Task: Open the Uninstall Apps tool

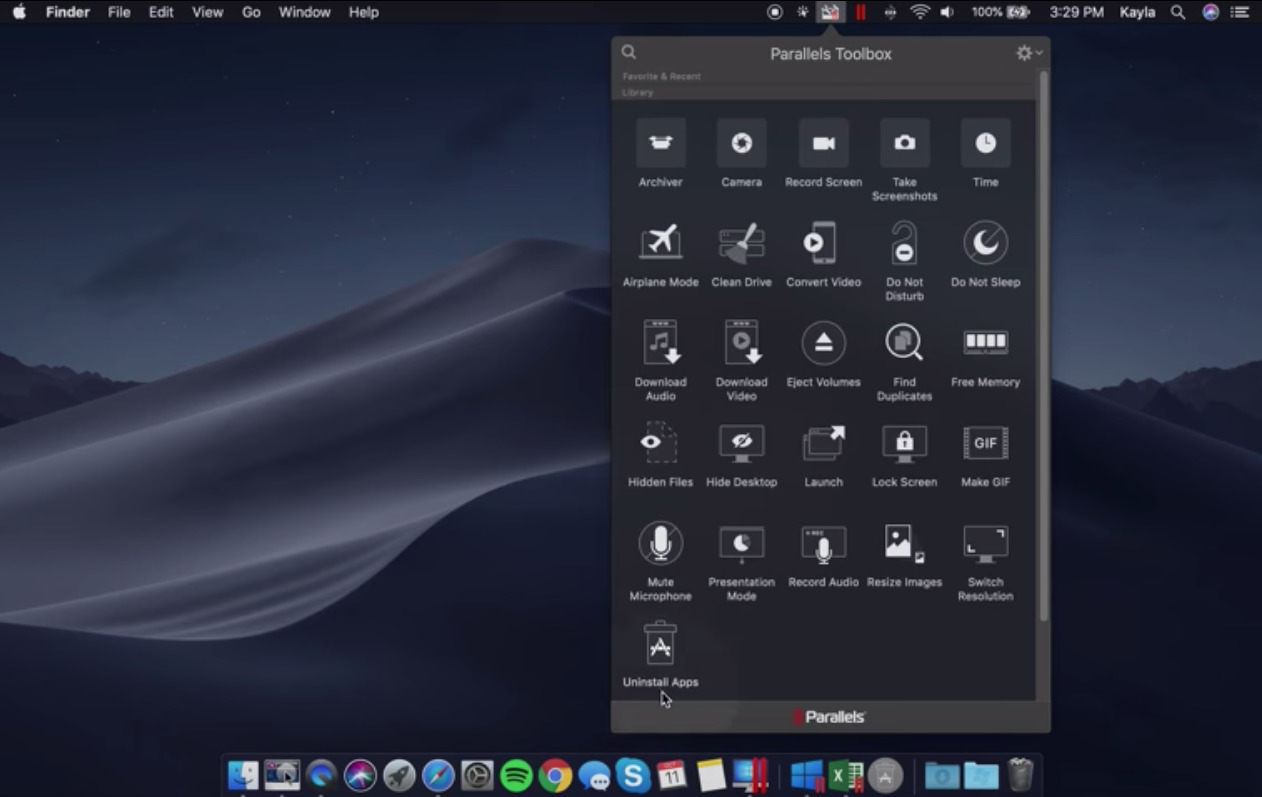Action: point(660,643)
